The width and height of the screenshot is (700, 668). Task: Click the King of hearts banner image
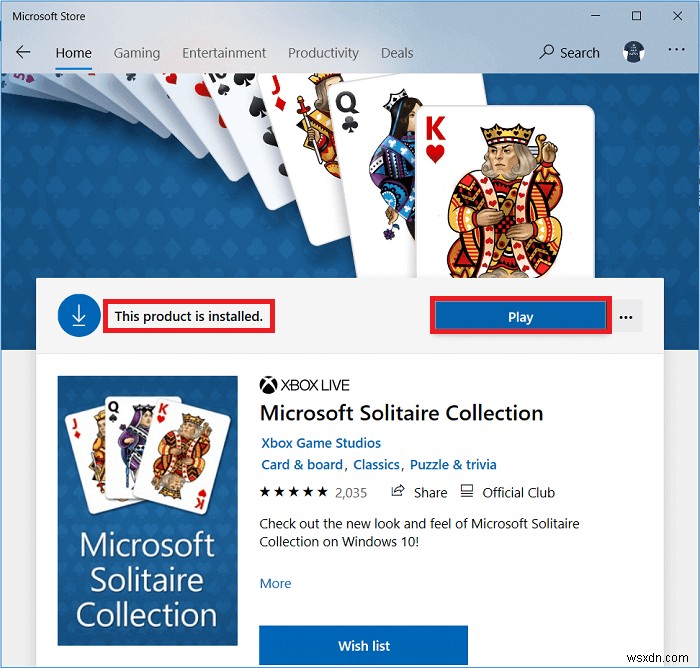(505, 192)
